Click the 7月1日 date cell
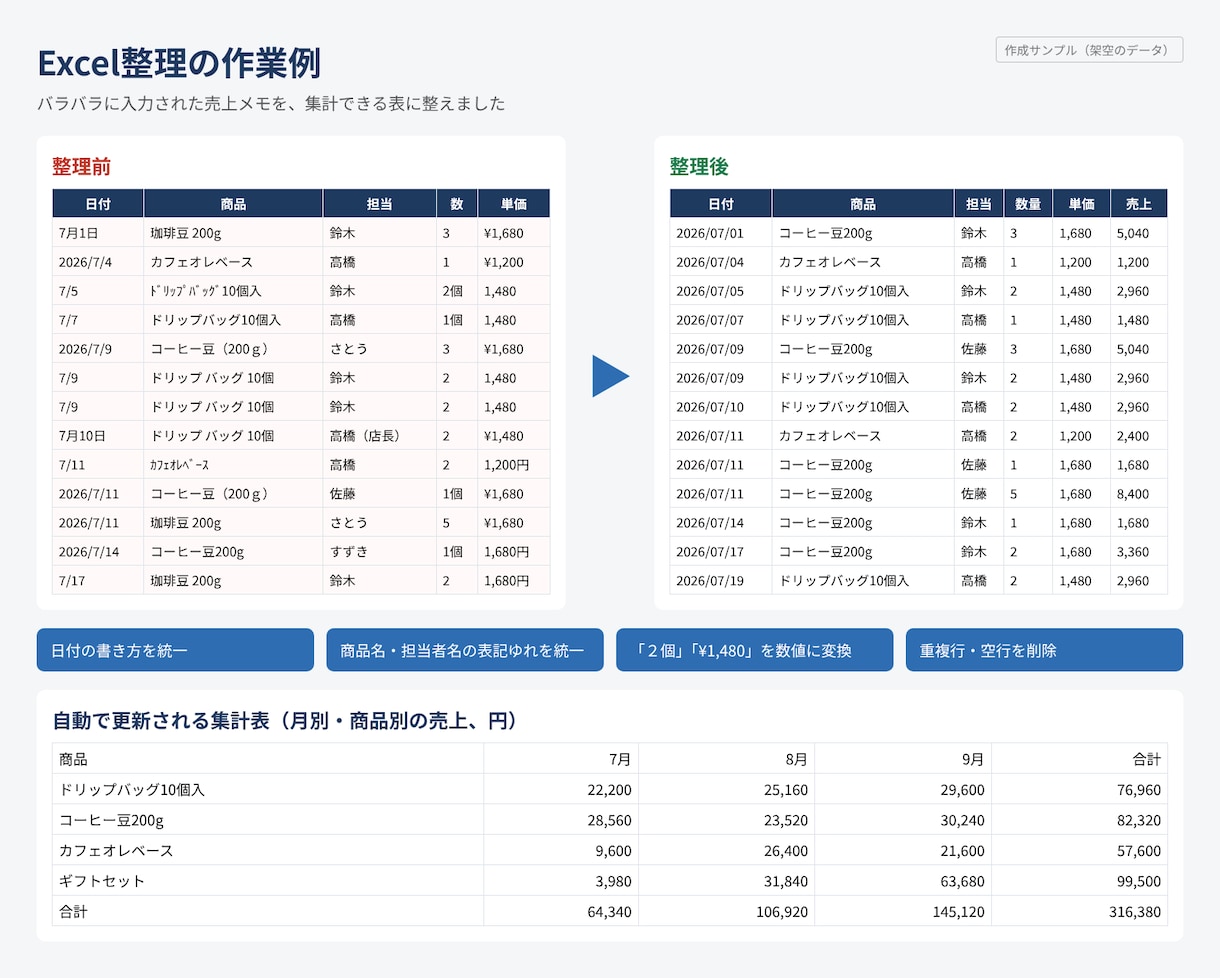 98,233
